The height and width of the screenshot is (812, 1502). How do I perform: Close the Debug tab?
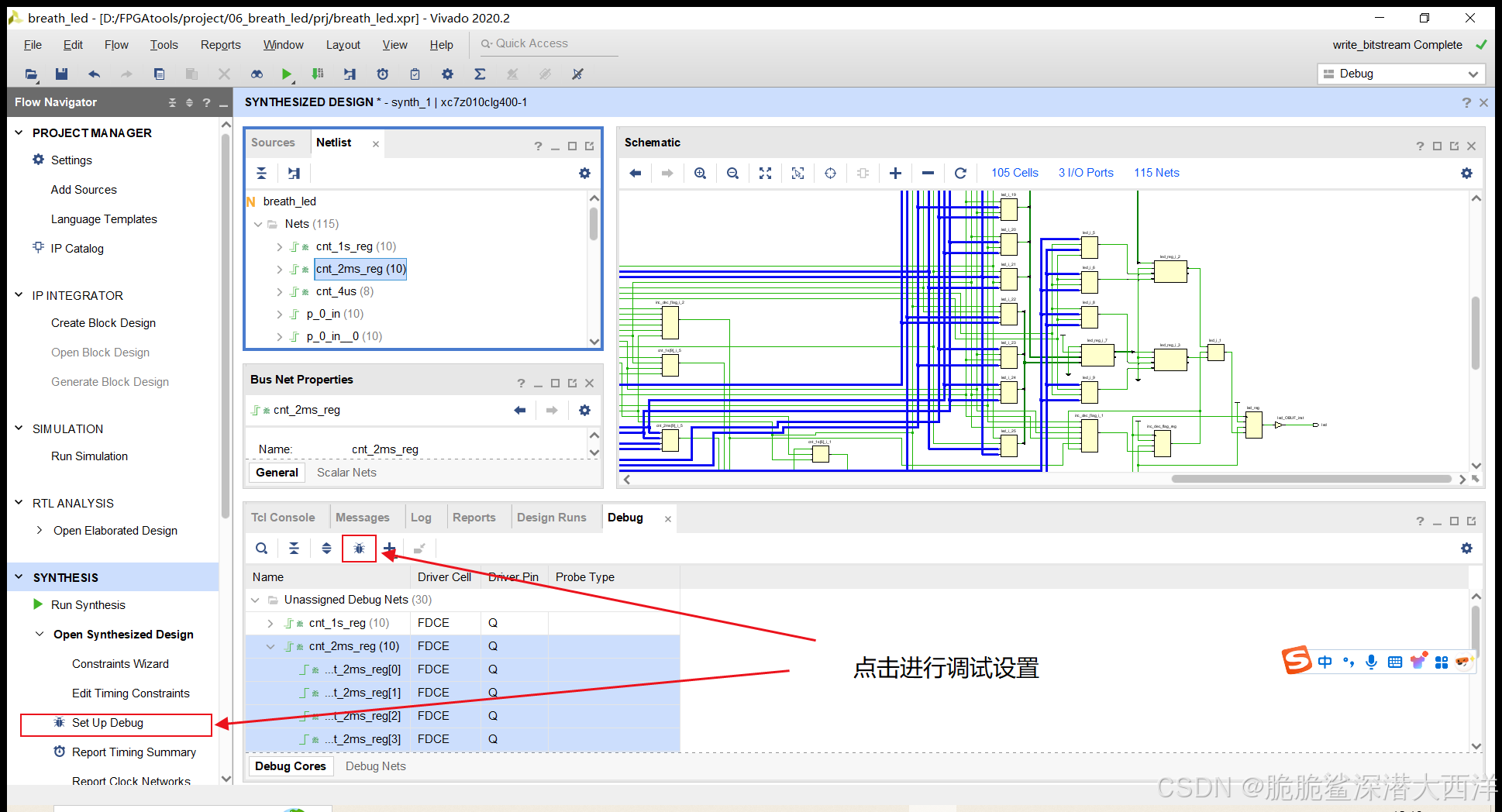point(667,518)
